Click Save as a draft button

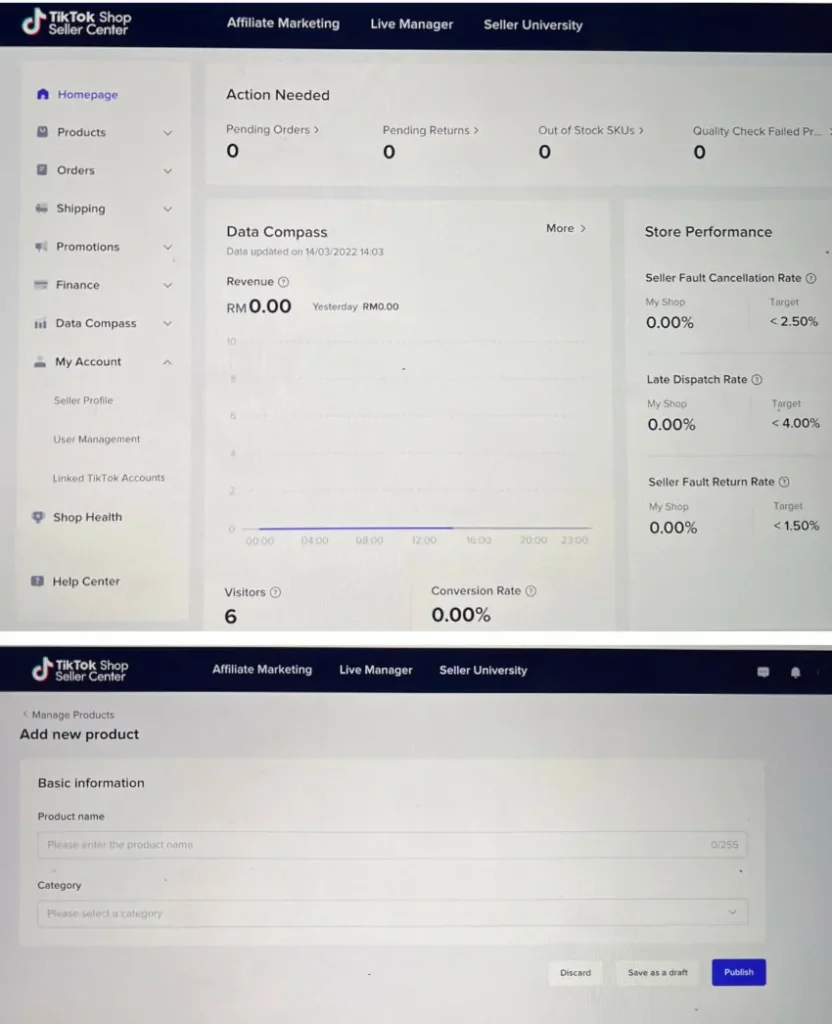point(657,972)
